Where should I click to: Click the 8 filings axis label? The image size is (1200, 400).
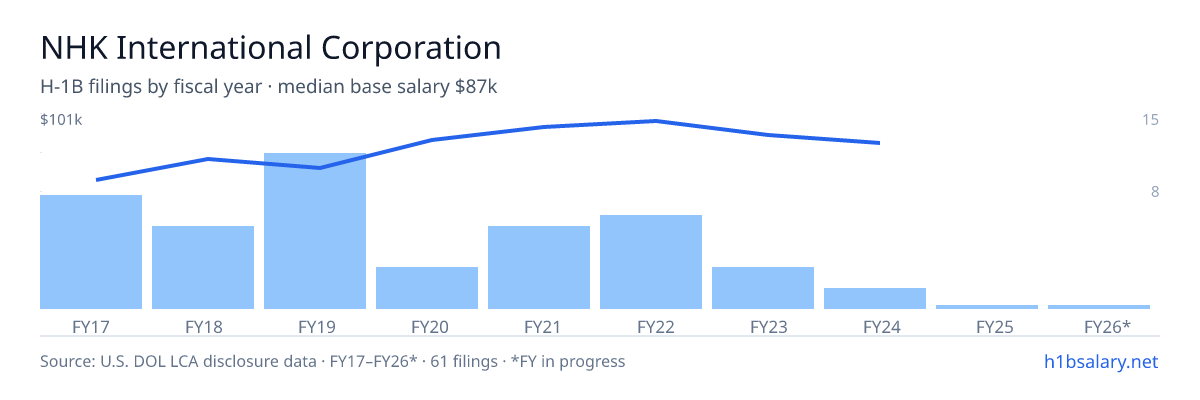tap(1154, 192)
